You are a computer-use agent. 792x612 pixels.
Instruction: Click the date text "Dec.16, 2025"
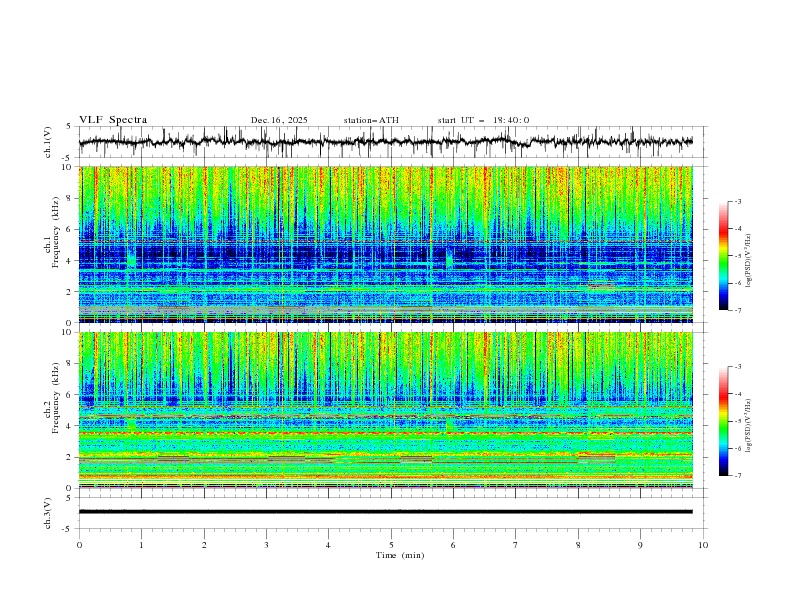279,120
